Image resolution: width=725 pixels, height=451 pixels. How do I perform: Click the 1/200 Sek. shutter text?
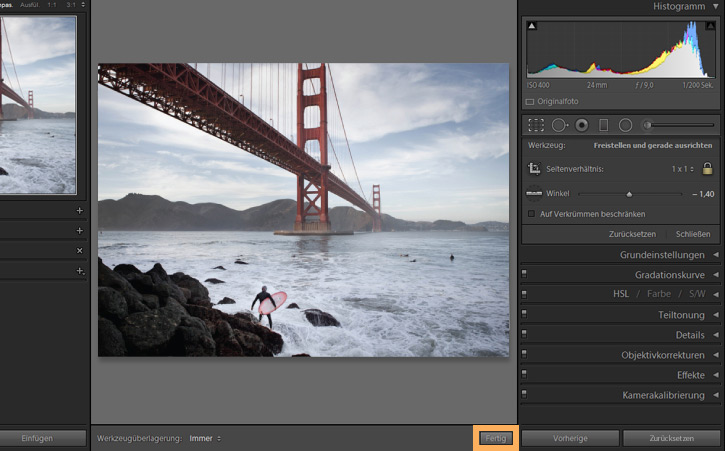point(698,85)
